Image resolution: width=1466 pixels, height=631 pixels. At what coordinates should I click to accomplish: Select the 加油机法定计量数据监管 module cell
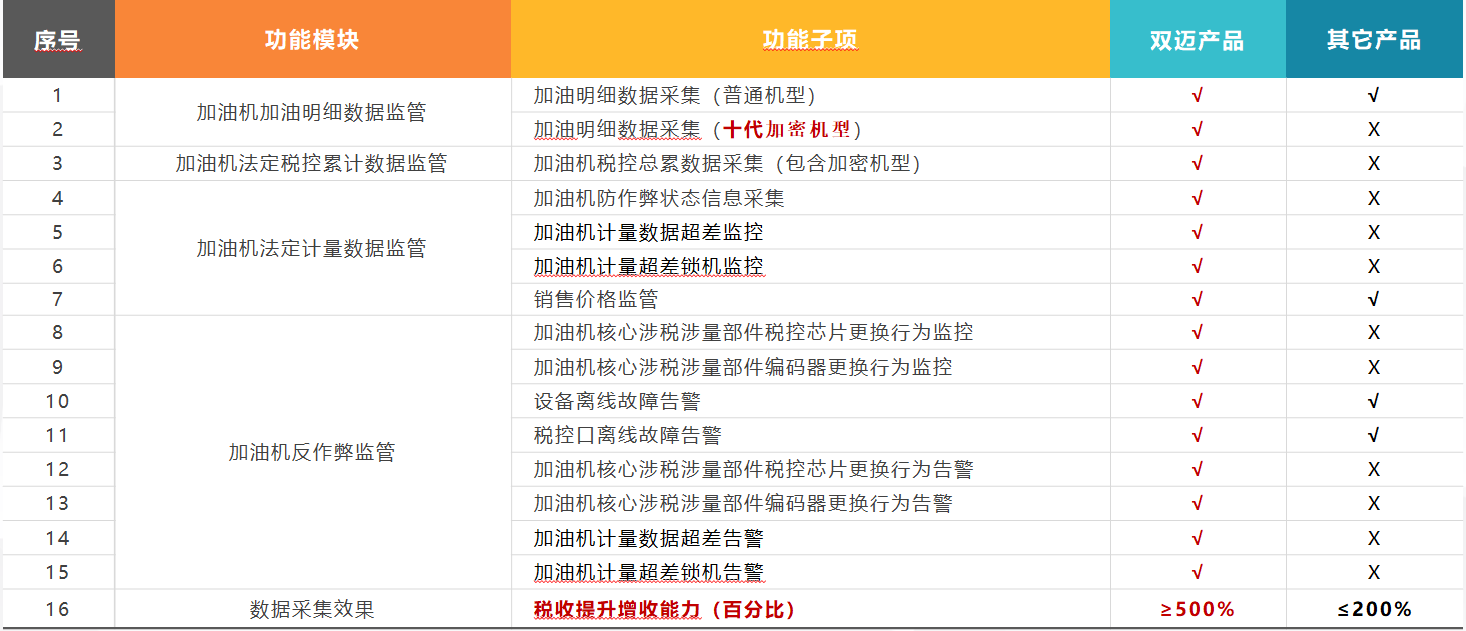(x=311, y=248)
